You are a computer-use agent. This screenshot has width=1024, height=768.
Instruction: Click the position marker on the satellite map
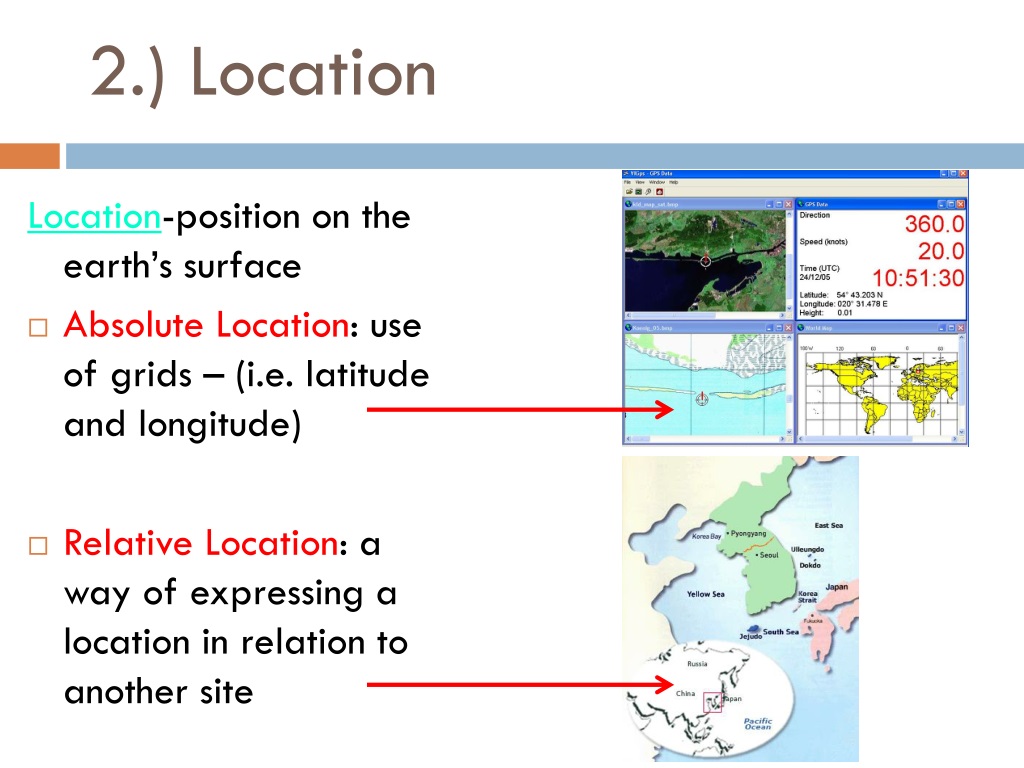(x=705, y=261)
